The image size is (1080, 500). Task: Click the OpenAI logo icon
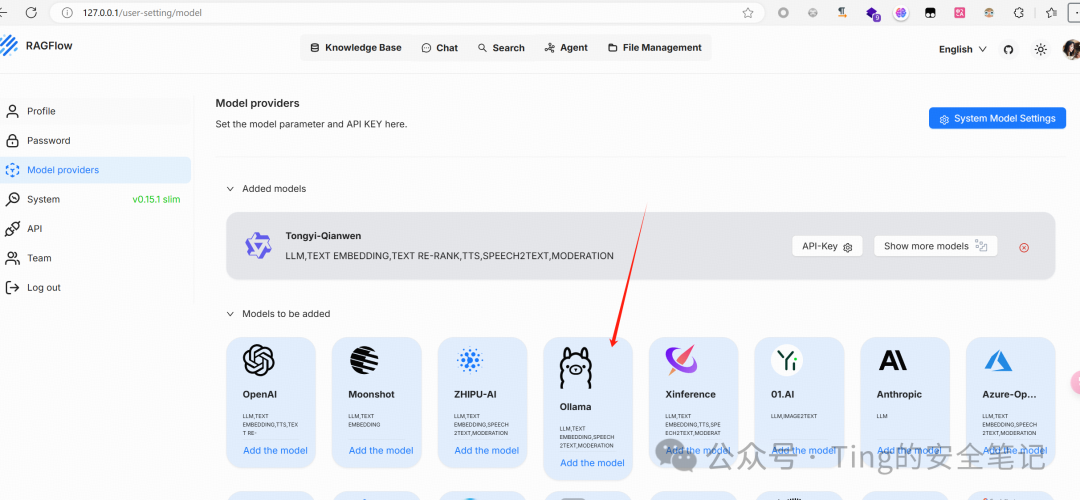click(x=258, y=360)
